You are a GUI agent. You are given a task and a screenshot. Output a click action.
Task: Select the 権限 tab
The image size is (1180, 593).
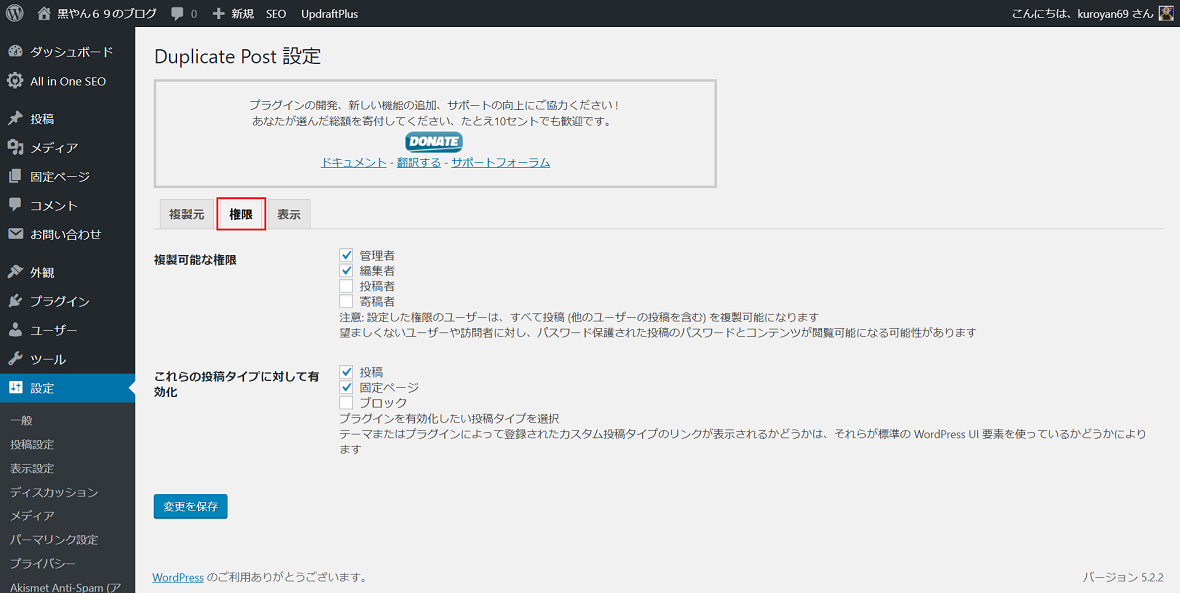tap(241, 214)
